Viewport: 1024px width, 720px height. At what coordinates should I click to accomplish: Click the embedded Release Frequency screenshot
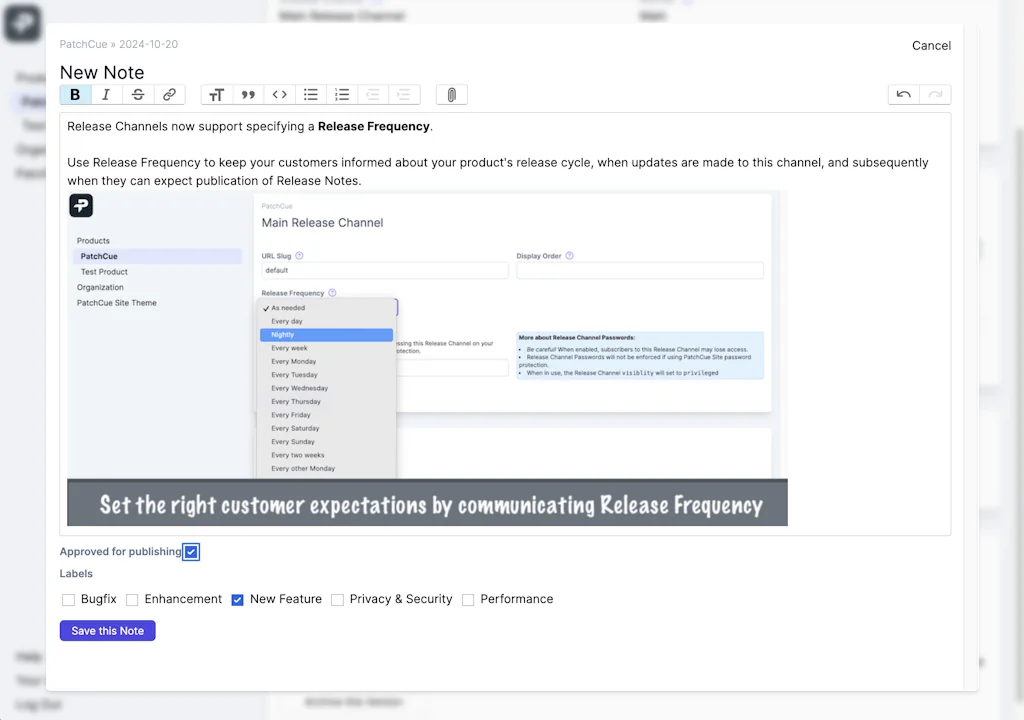(427, 358)
